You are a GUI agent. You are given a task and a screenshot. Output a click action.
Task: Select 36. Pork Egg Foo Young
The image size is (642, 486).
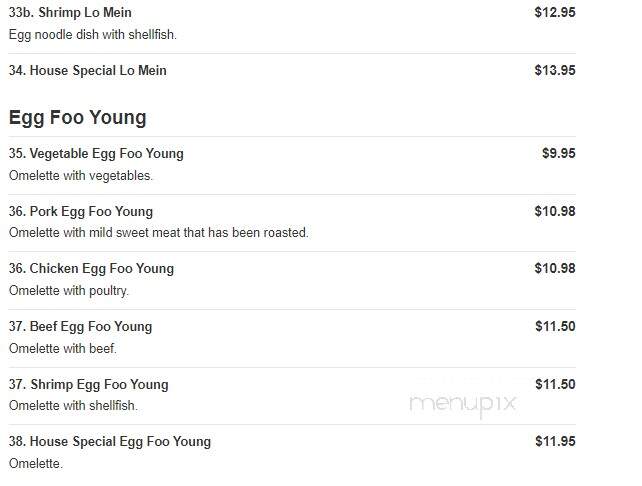pos(81,212)
